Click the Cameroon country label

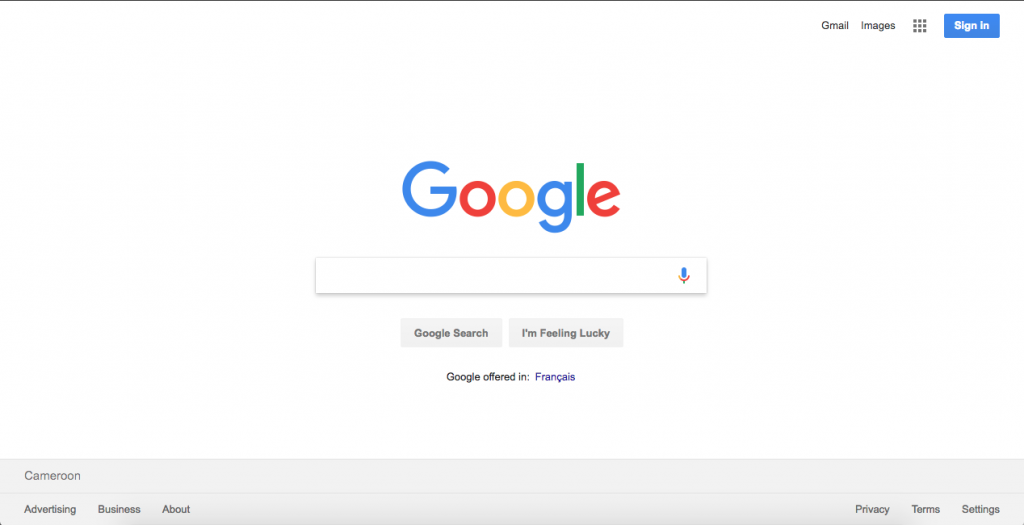[x=52, y=476]
